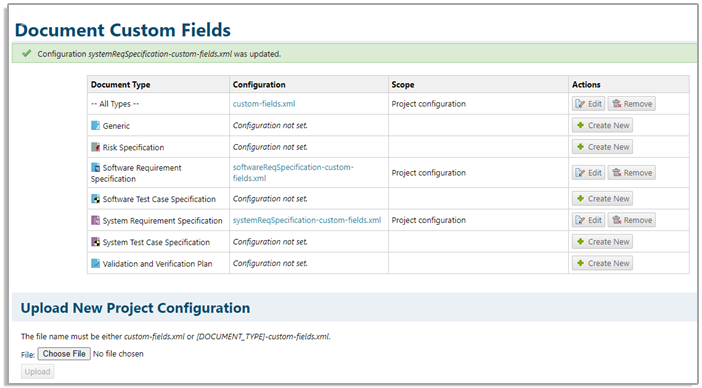Click the Generic document type icon
This screenshot has width=702, height=388.
click(95, 125)
